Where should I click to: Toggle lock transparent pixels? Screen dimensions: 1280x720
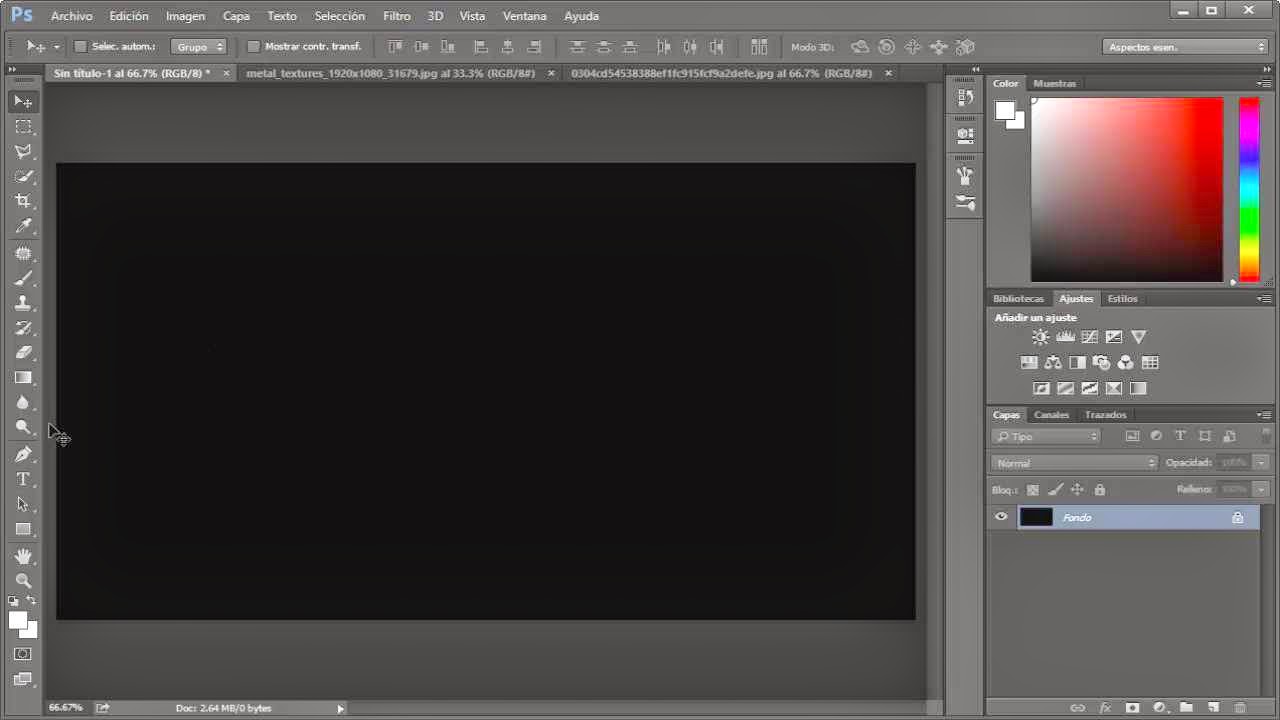tap(1033, 490)
